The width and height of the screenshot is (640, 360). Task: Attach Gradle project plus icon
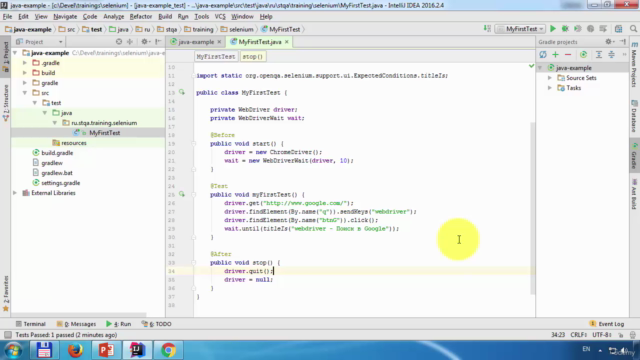(x=556, y=55)
